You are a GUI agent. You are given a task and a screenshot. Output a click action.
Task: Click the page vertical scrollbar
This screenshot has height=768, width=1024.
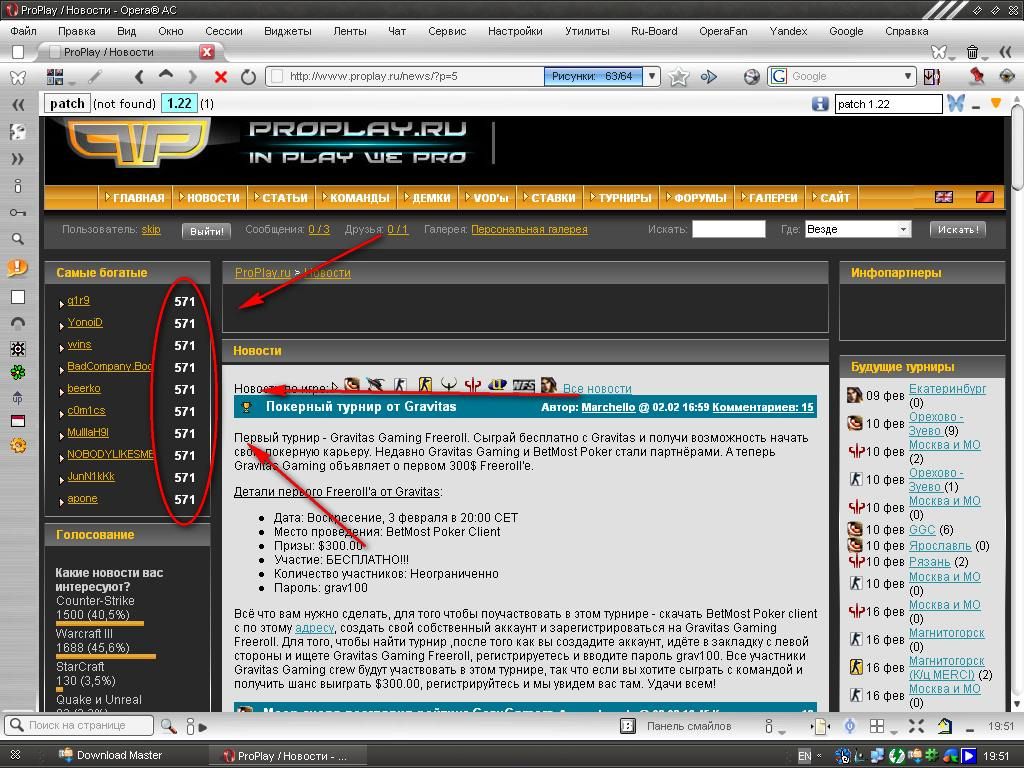coord(1017,400)
